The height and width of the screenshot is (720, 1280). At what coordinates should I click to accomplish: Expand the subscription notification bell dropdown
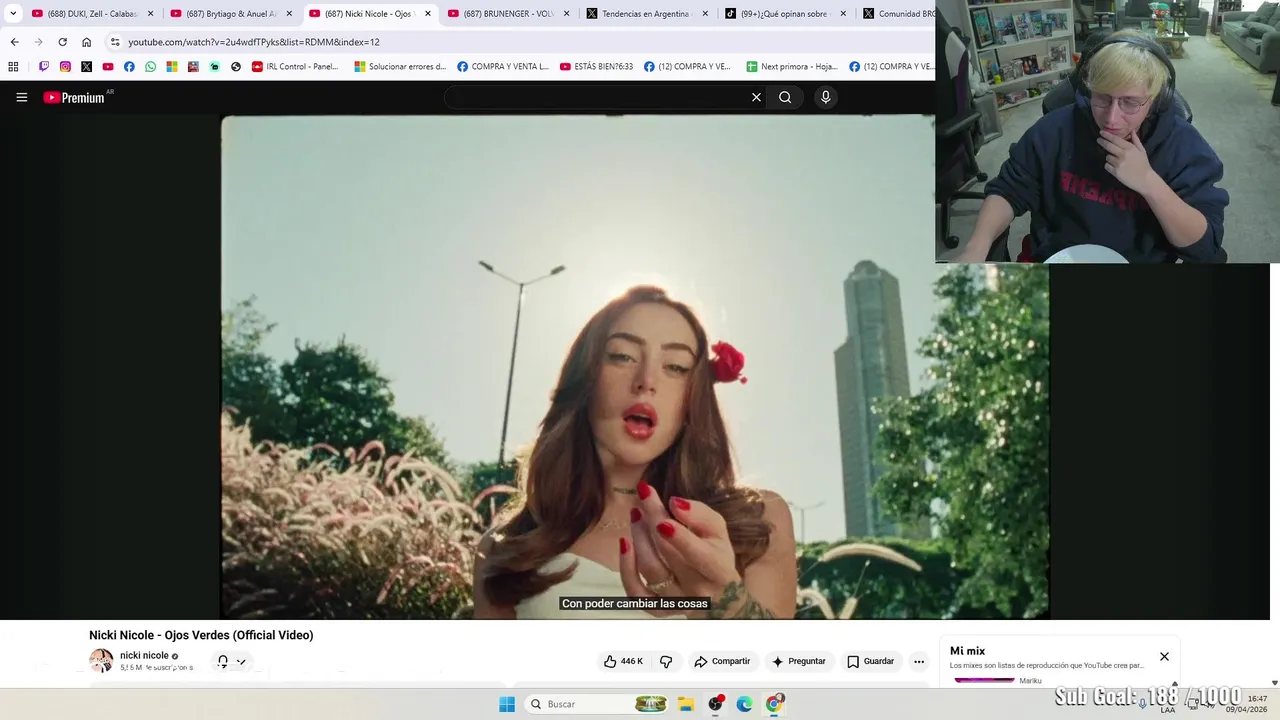231,661
